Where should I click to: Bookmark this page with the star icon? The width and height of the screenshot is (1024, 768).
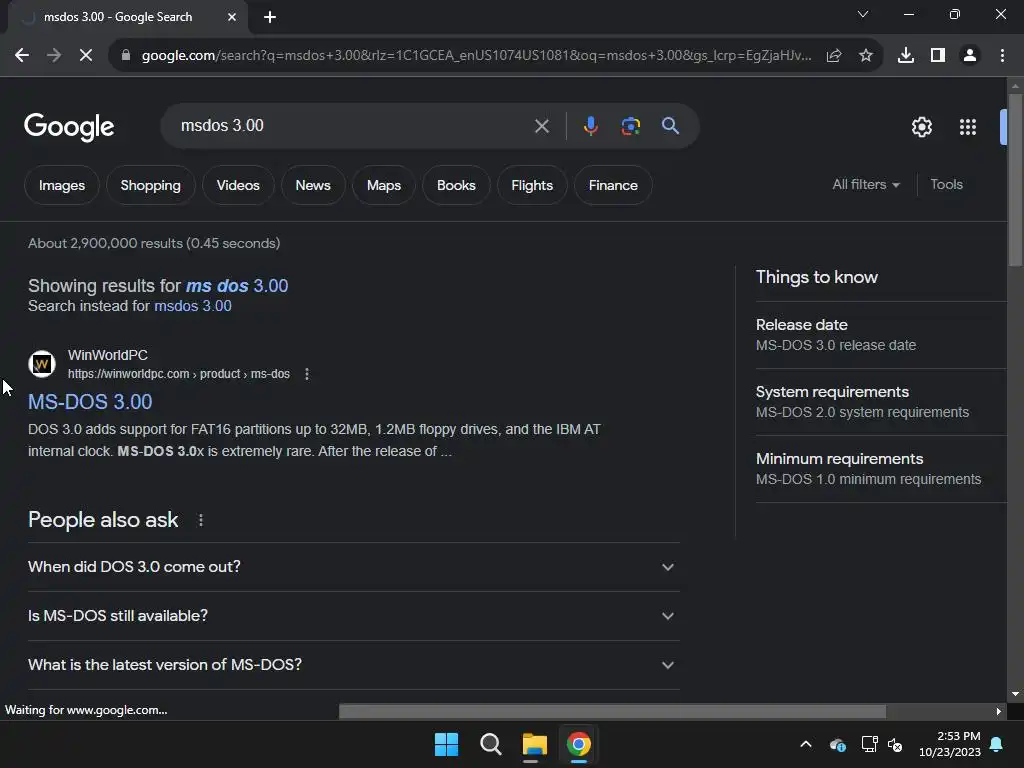(x=866, y=56)
